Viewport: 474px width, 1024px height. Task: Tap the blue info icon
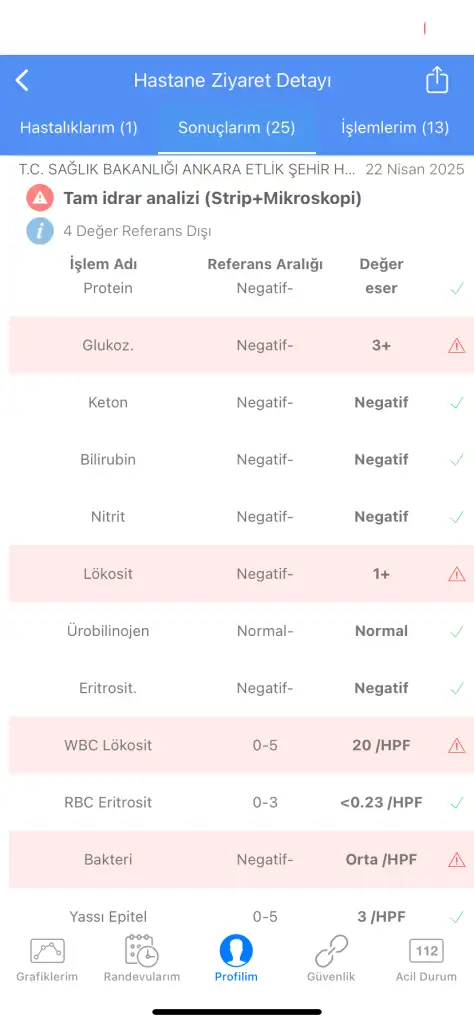click(40, 231)
